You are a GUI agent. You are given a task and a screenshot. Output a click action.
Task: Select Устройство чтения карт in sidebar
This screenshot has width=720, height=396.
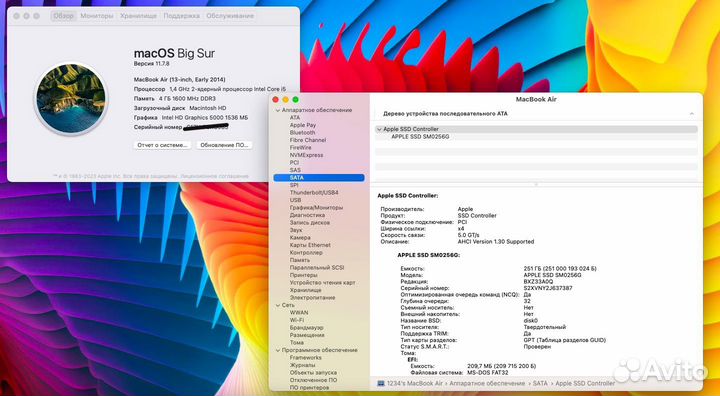tap(322, 283)
